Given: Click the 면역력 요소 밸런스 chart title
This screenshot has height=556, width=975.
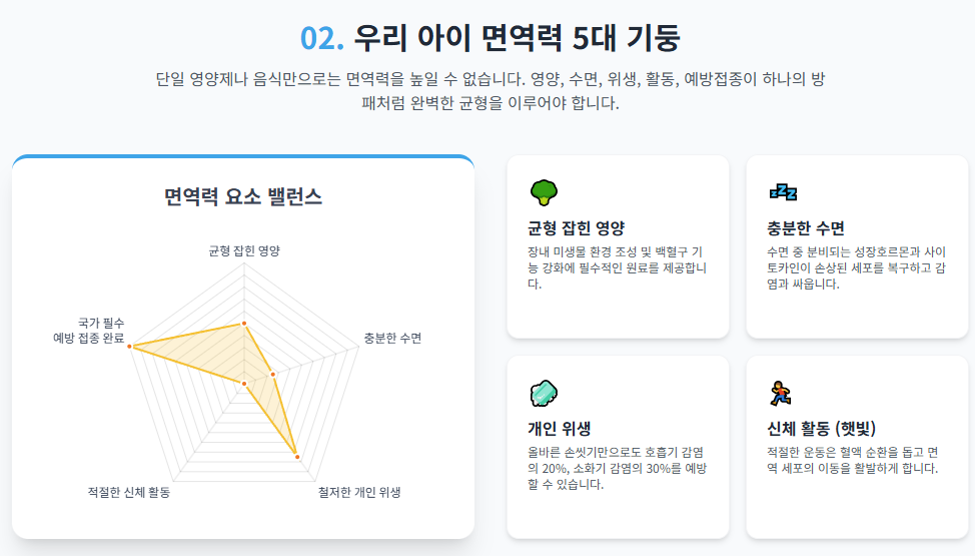Looking at the screenshot, I should tap(243, 197).
